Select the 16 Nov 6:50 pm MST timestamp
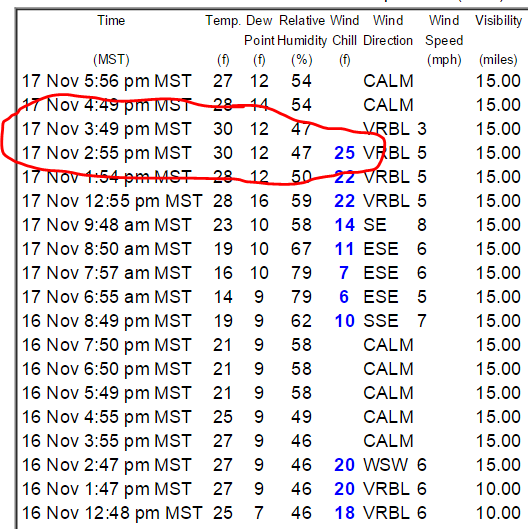Screen dimensions: 528x529 (107, 369)
